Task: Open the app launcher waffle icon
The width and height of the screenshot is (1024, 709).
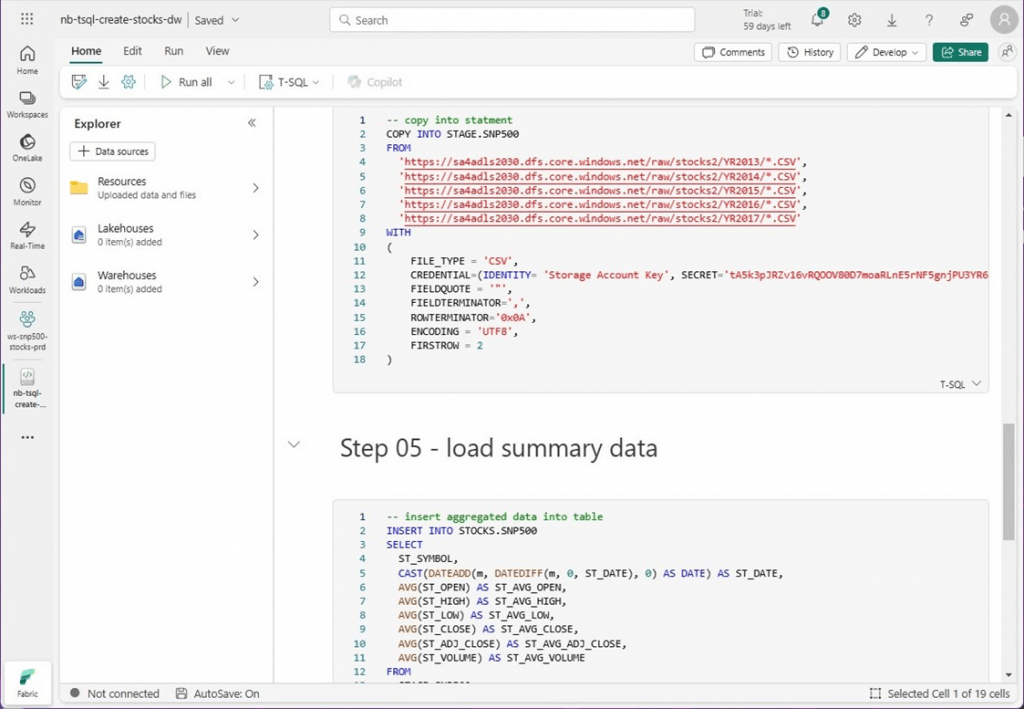Action: tap(27, 20)
